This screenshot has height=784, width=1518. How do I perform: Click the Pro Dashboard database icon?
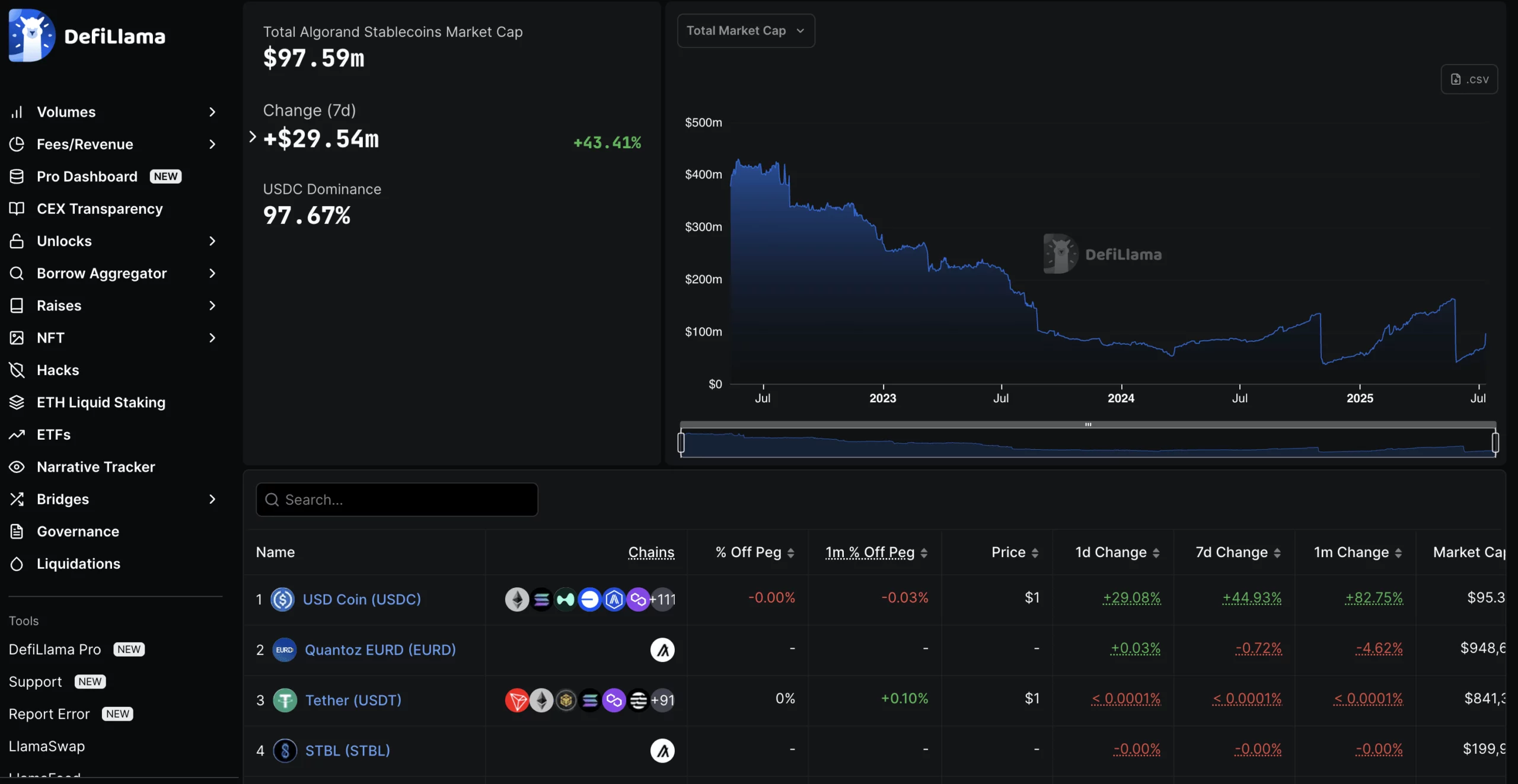17,177
